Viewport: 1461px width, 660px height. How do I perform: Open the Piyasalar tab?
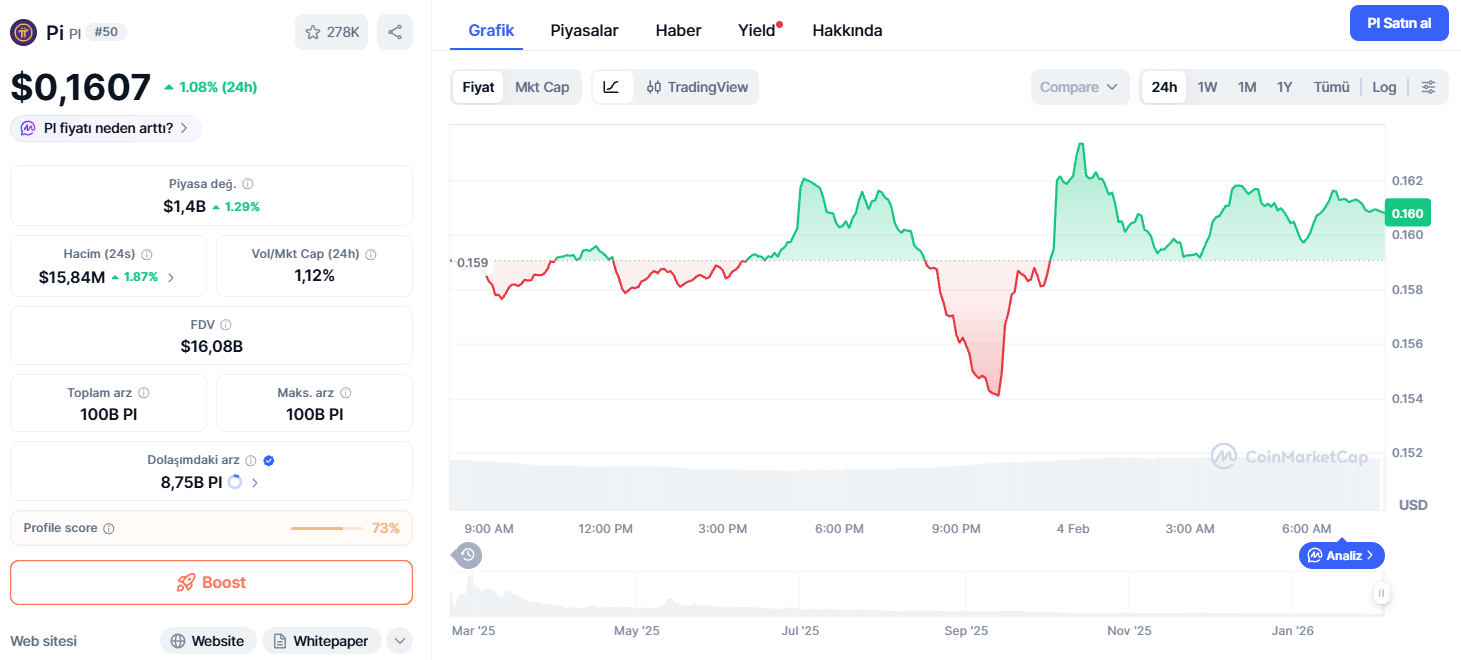[x=584, y=30]
